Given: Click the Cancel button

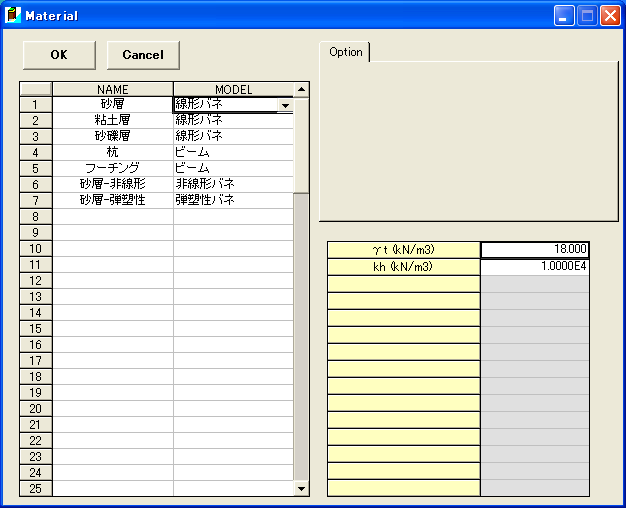Looking at the screenshot, I should [x=143, y=55].
